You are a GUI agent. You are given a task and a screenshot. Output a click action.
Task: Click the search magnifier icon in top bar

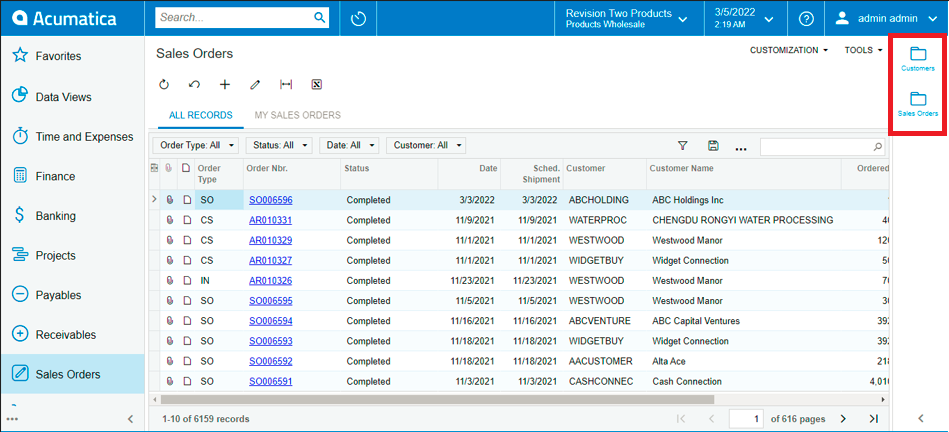(x=320, y=18)
